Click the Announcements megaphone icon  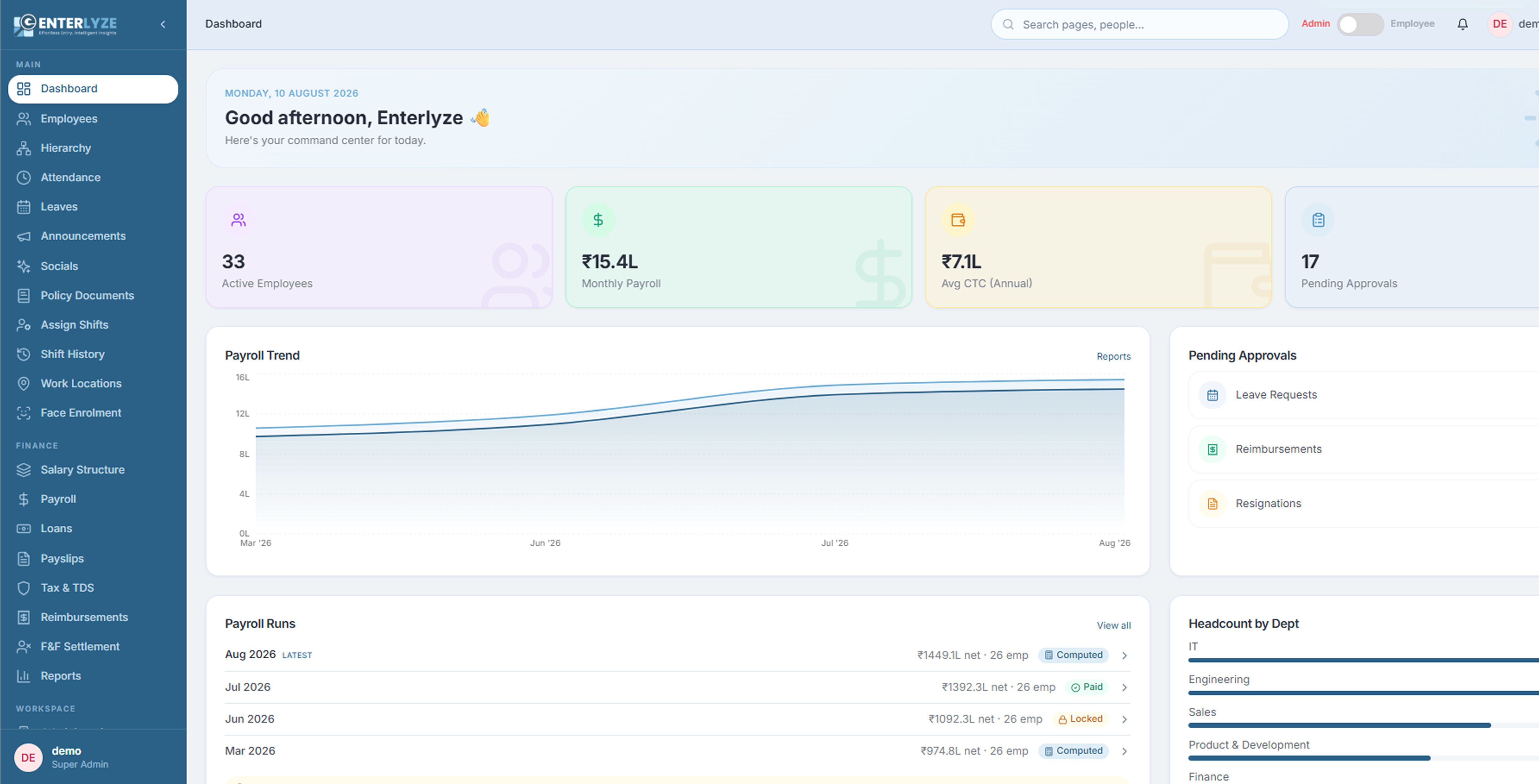click(23, 236)
